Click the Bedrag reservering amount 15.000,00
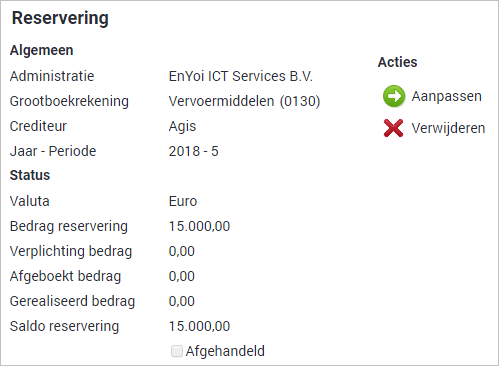 (199, 226)
